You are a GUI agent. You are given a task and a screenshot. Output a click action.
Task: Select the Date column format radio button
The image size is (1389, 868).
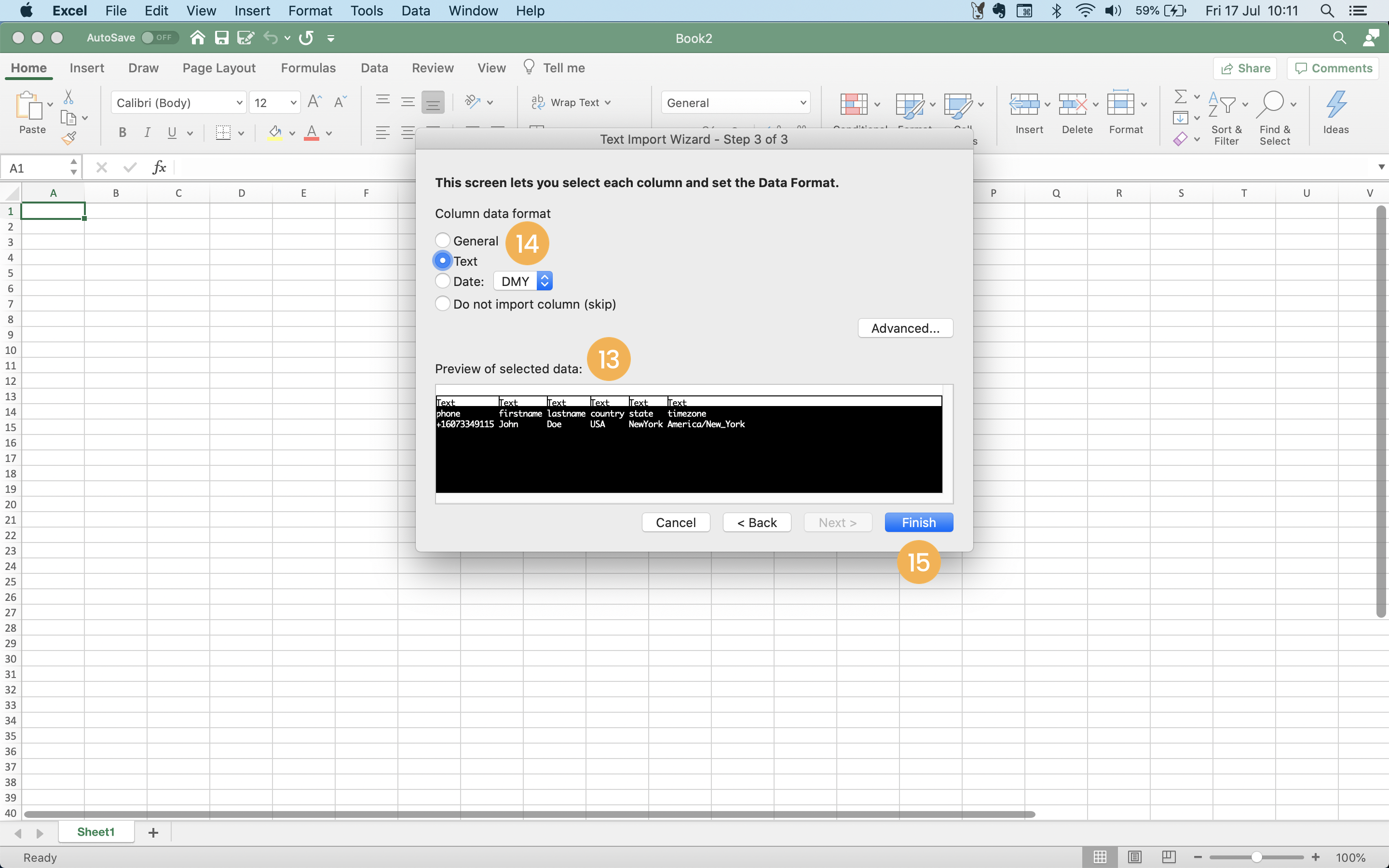(443, 281)
